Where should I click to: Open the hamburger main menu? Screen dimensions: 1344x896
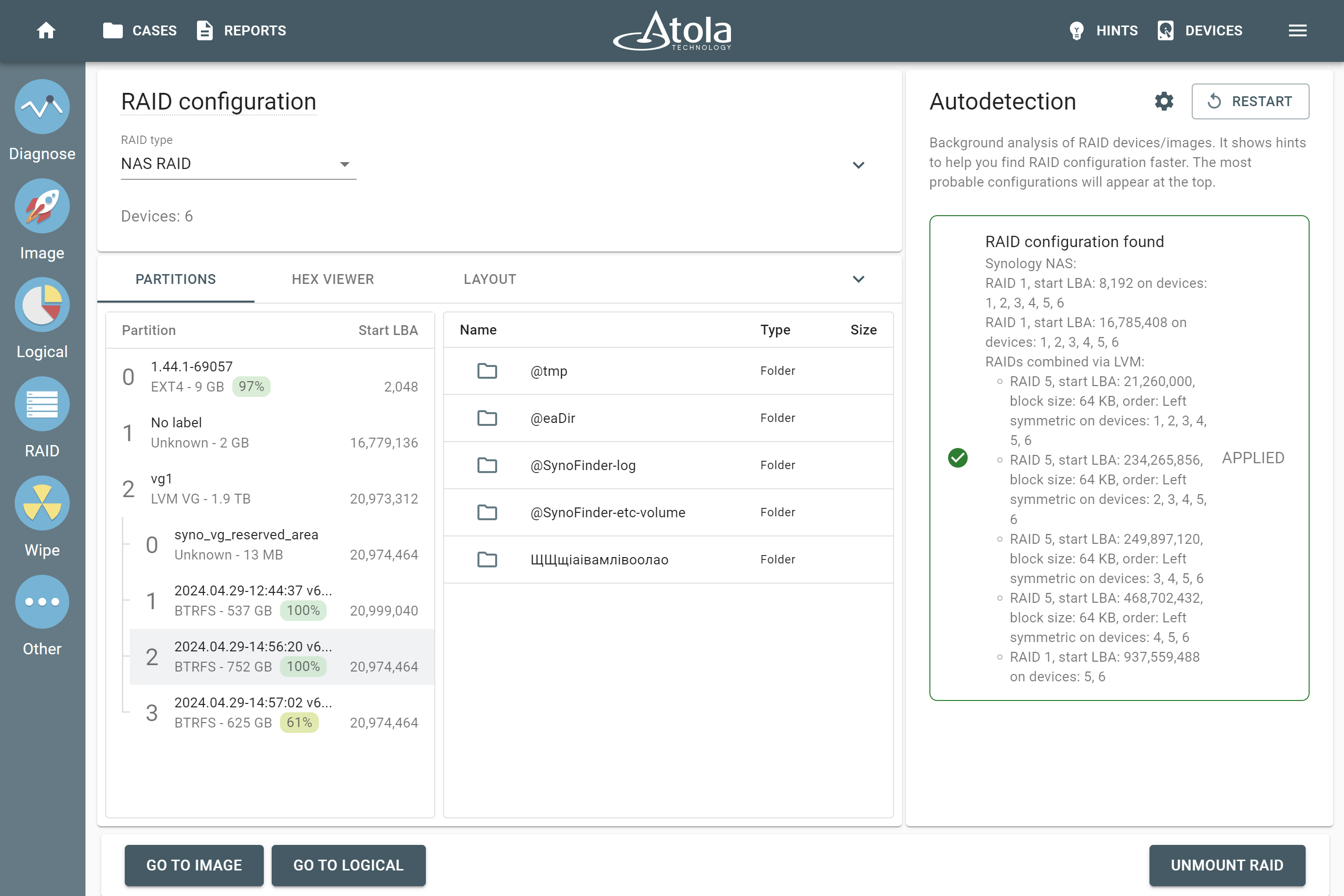1298,30
